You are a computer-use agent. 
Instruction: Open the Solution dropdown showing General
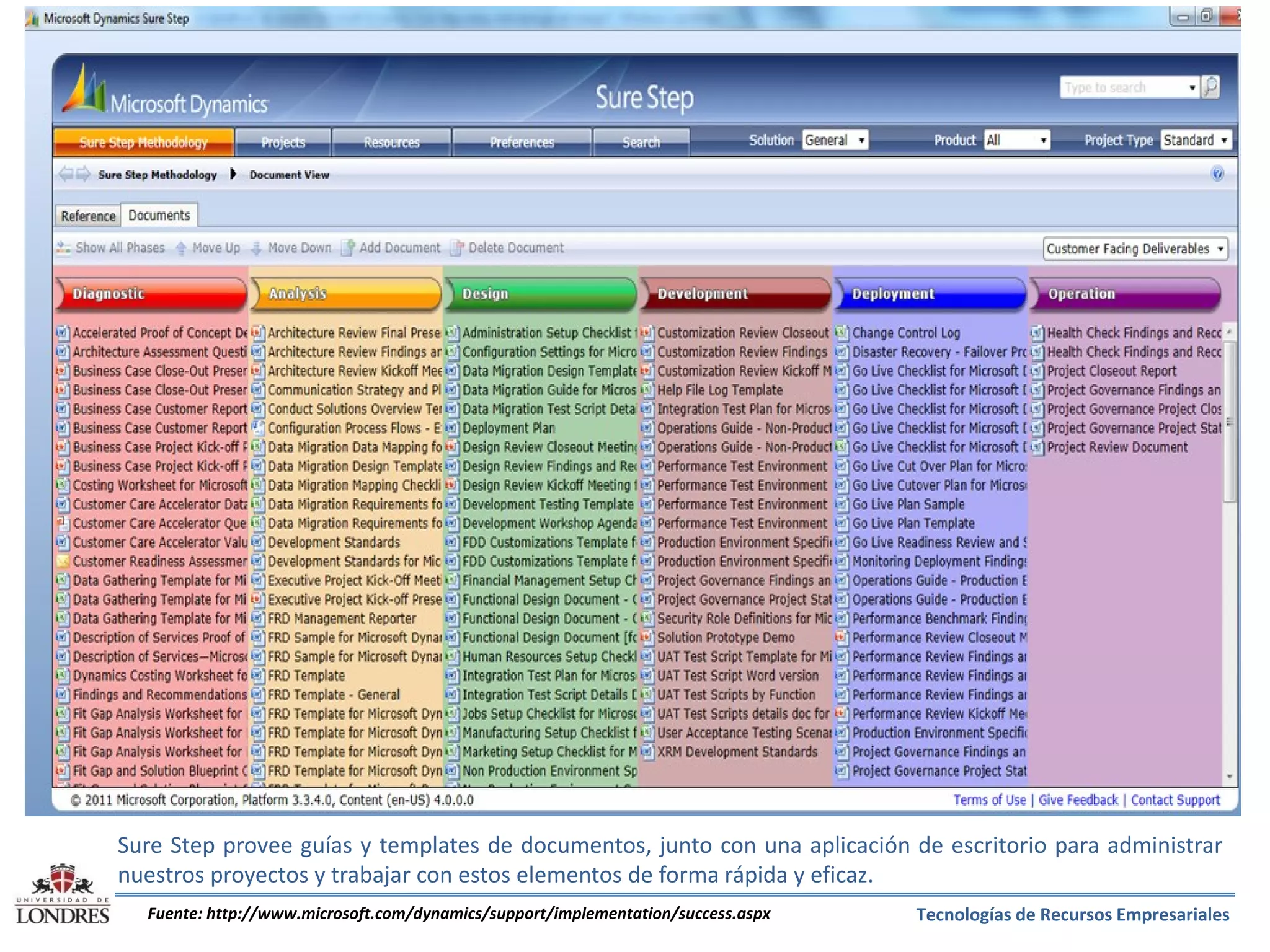(x=835, y=140)
